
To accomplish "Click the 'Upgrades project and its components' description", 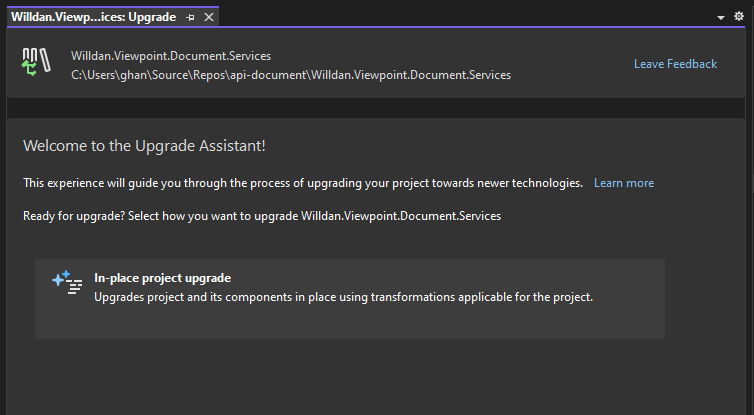I will (343, 297).
